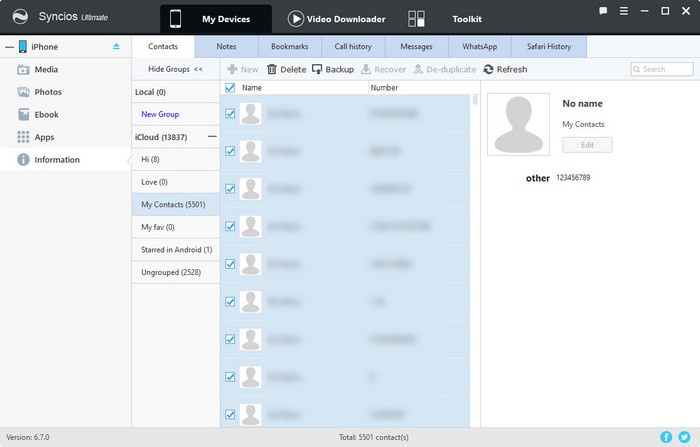Switch to the Call history tab

point(353,46)
